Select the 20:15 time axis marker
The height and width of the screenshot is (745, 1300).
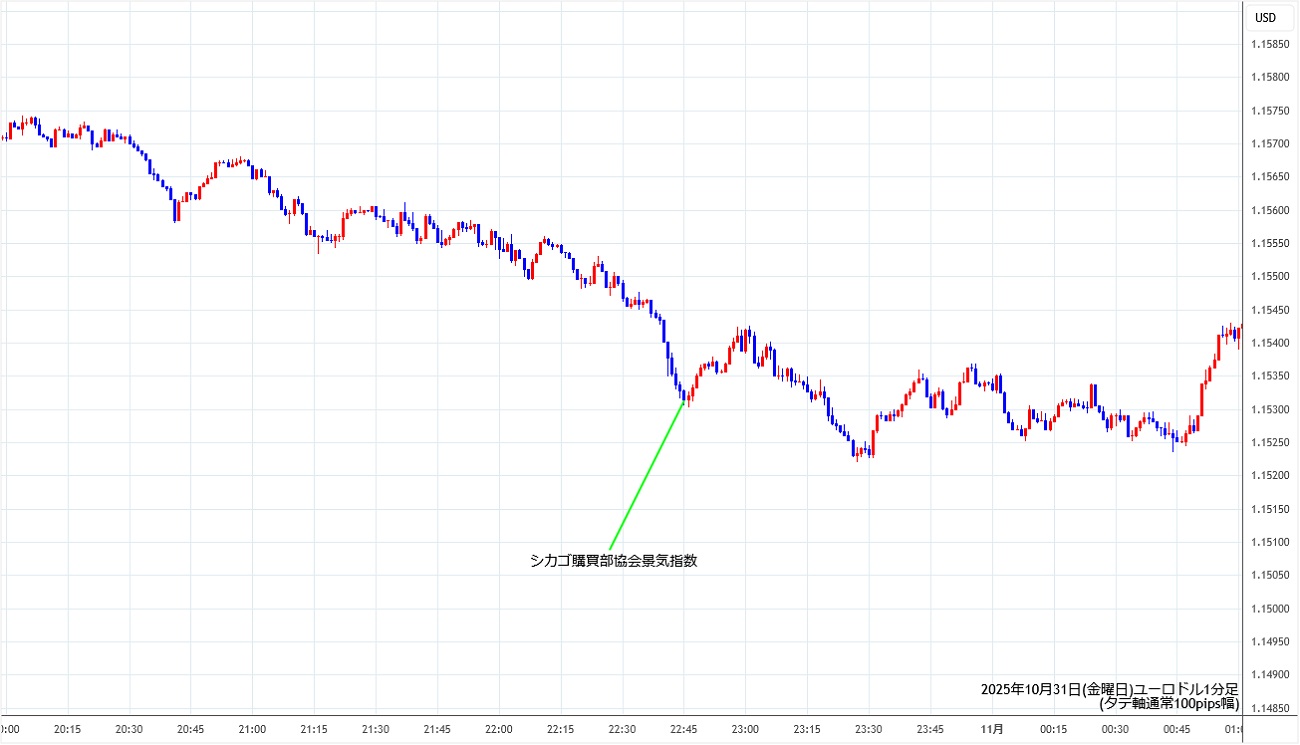(67, 729)
